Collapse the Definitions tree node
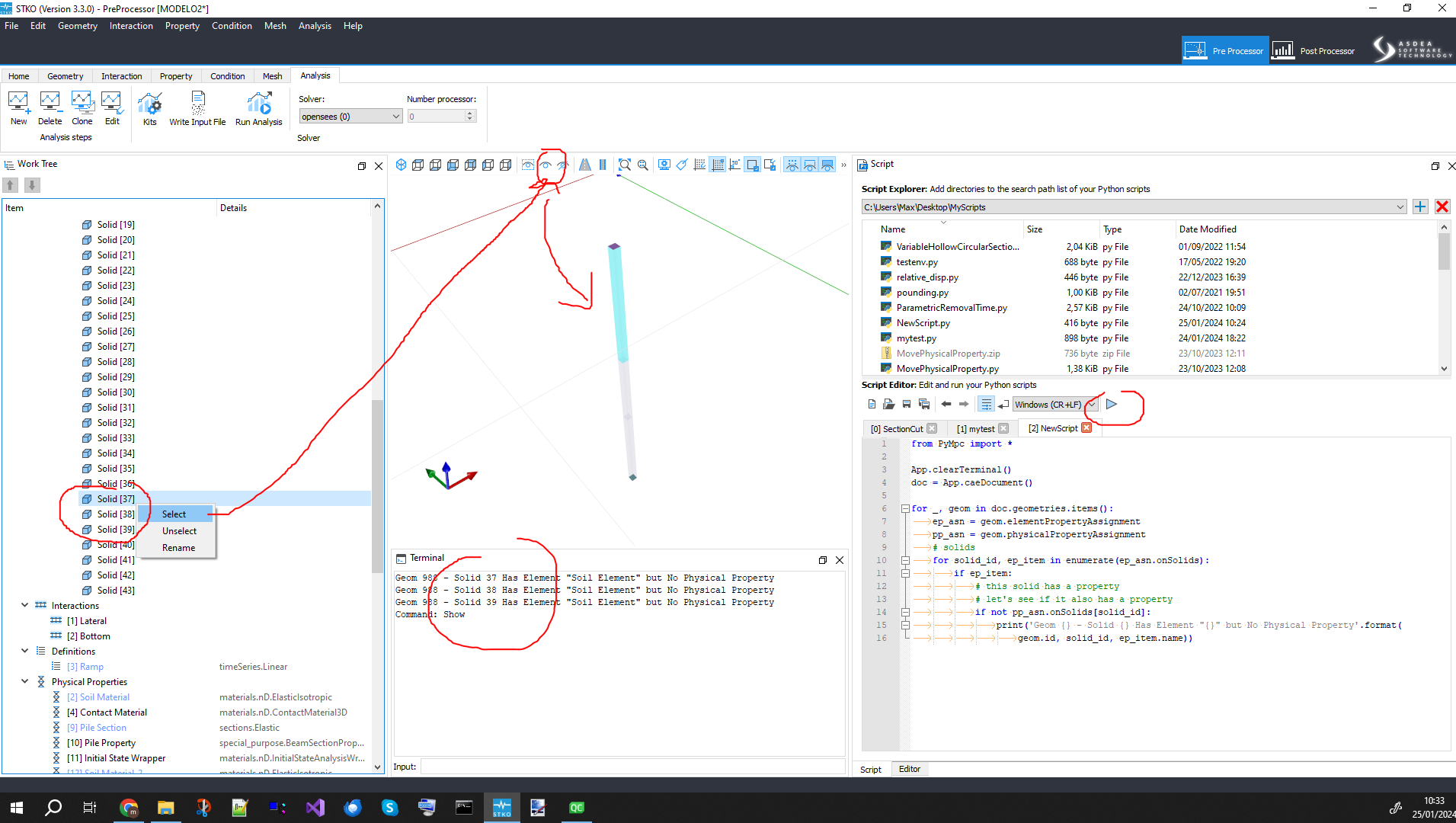Viewport: 1456px width, 823px height. tap(24, 651)
